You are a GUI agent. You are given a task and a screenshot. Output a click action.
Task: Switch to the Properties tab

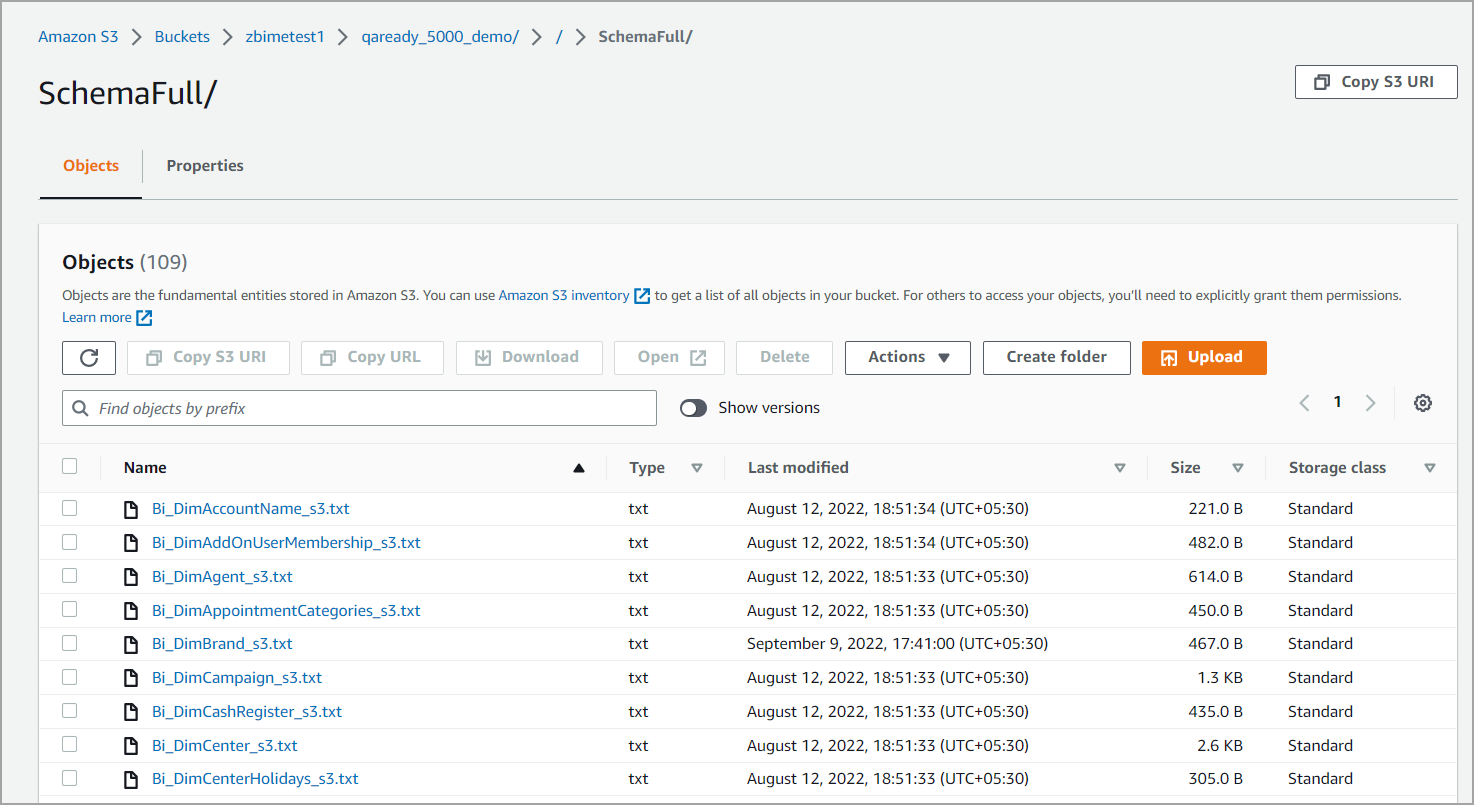(x=205, y=166)
